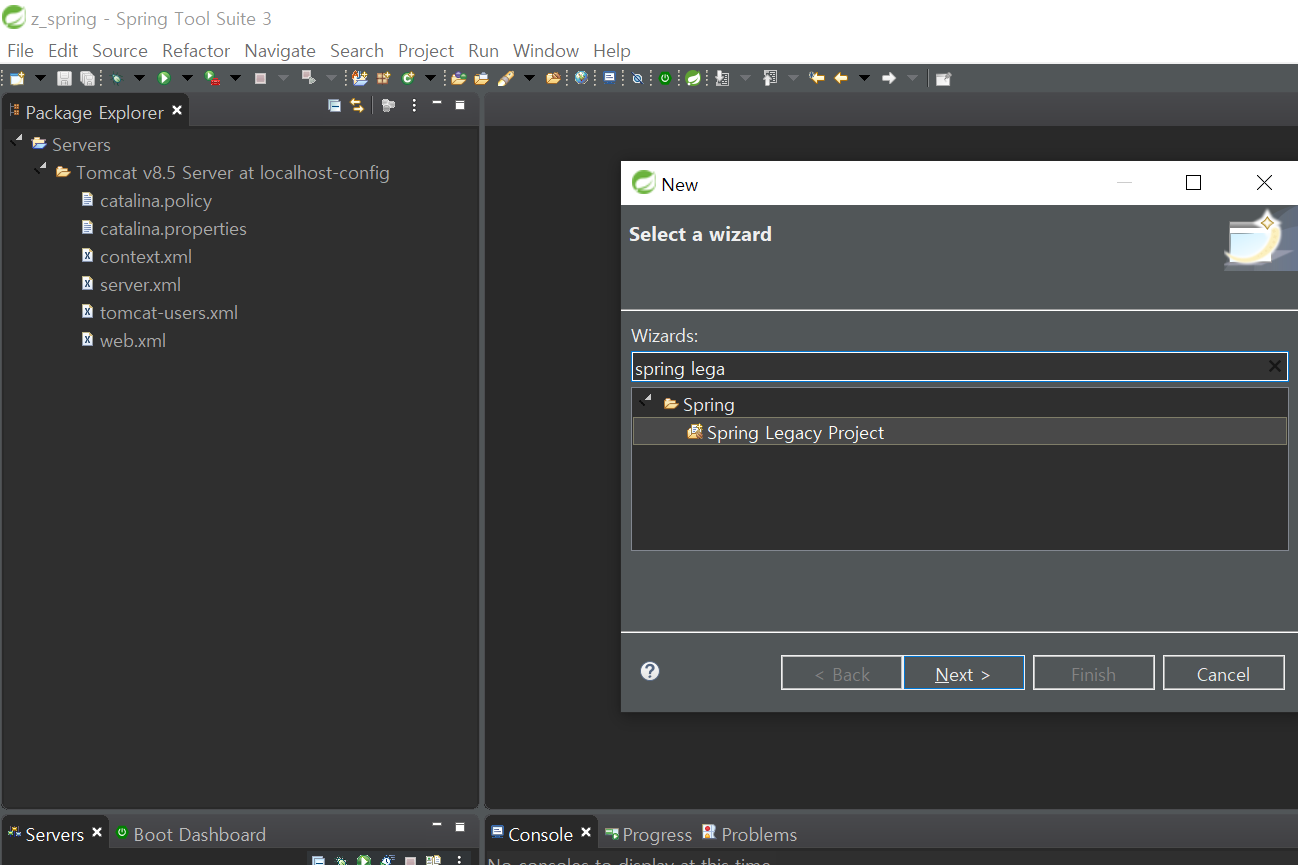Click the Next Annotation toolbar icon
Image resolution: width=1298 pixels, height=865 pixels.
coord(722,78)
